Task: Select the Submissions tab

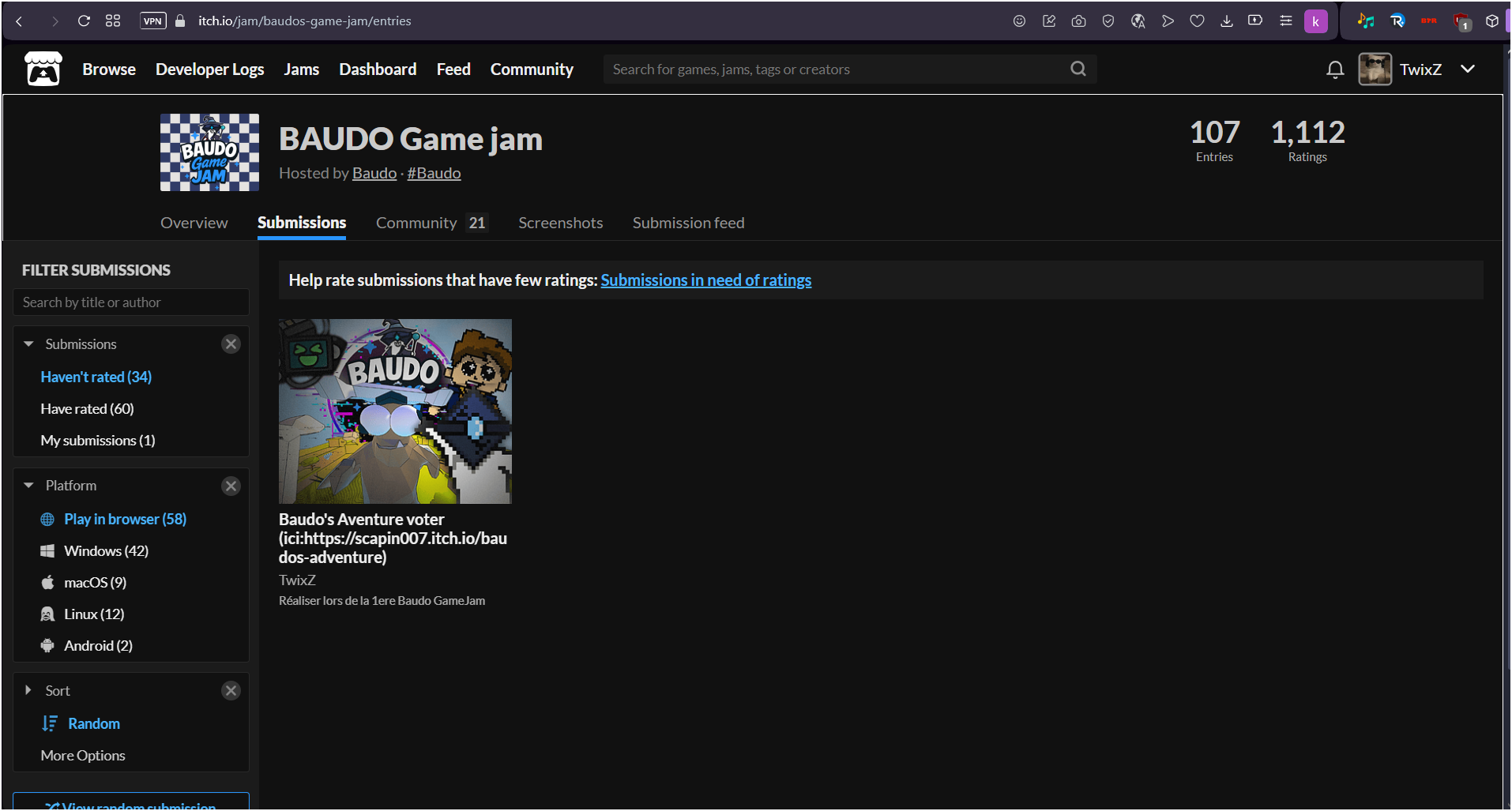Action: [302, 223]
